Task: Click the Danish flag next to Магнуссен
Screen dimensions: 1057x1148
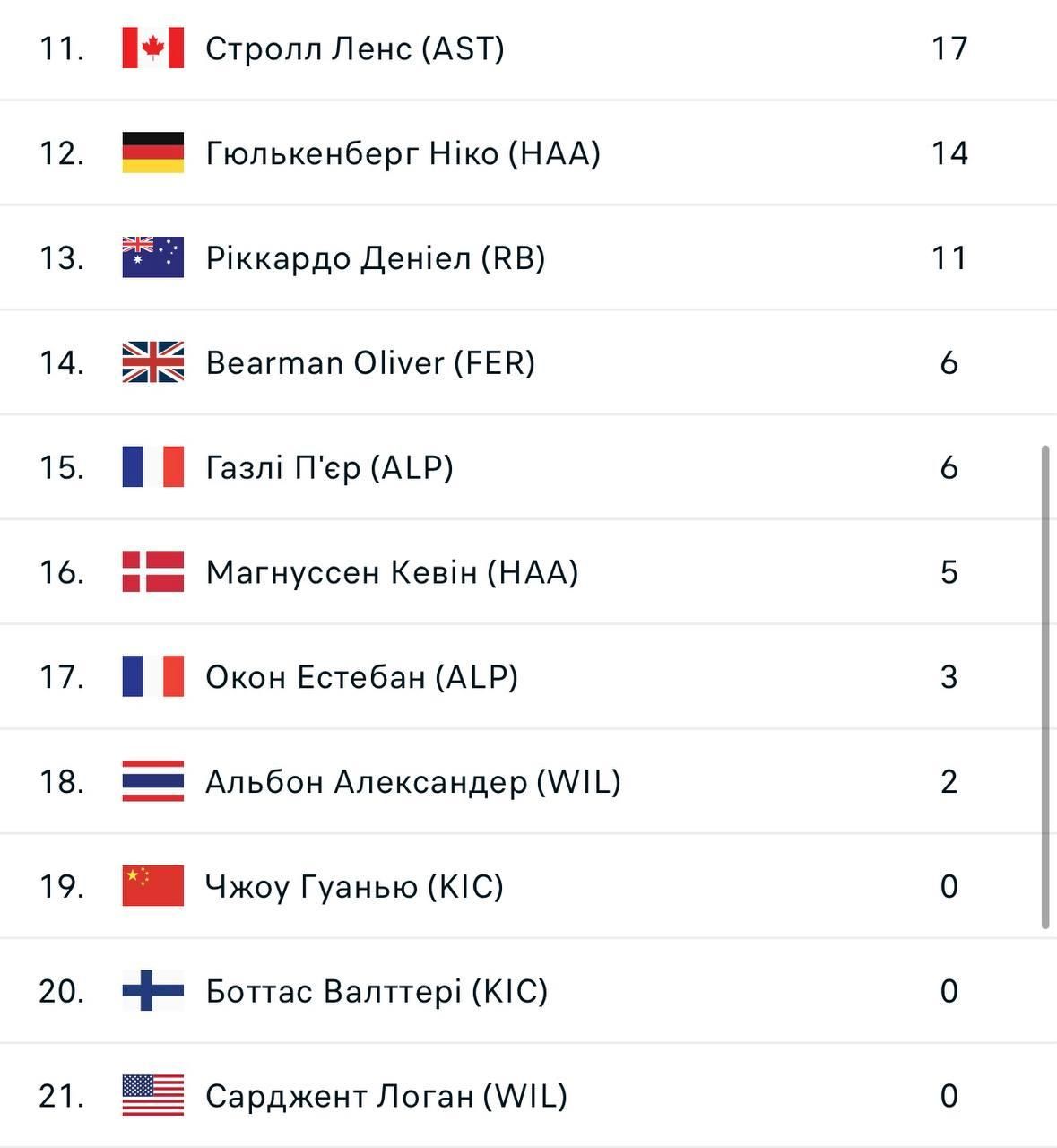Action: (153, 571)
